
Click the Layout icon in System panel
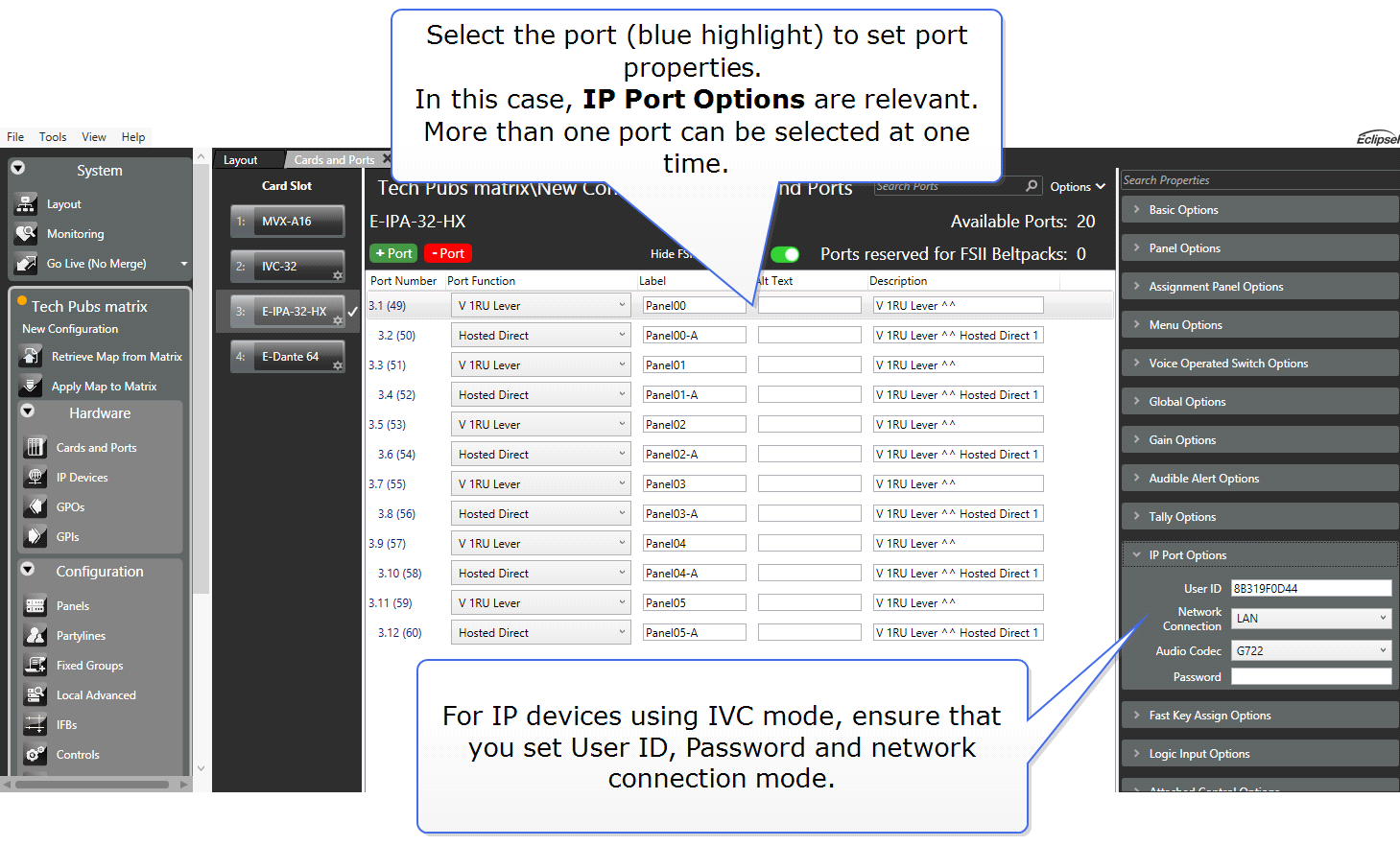coord(26,204)
